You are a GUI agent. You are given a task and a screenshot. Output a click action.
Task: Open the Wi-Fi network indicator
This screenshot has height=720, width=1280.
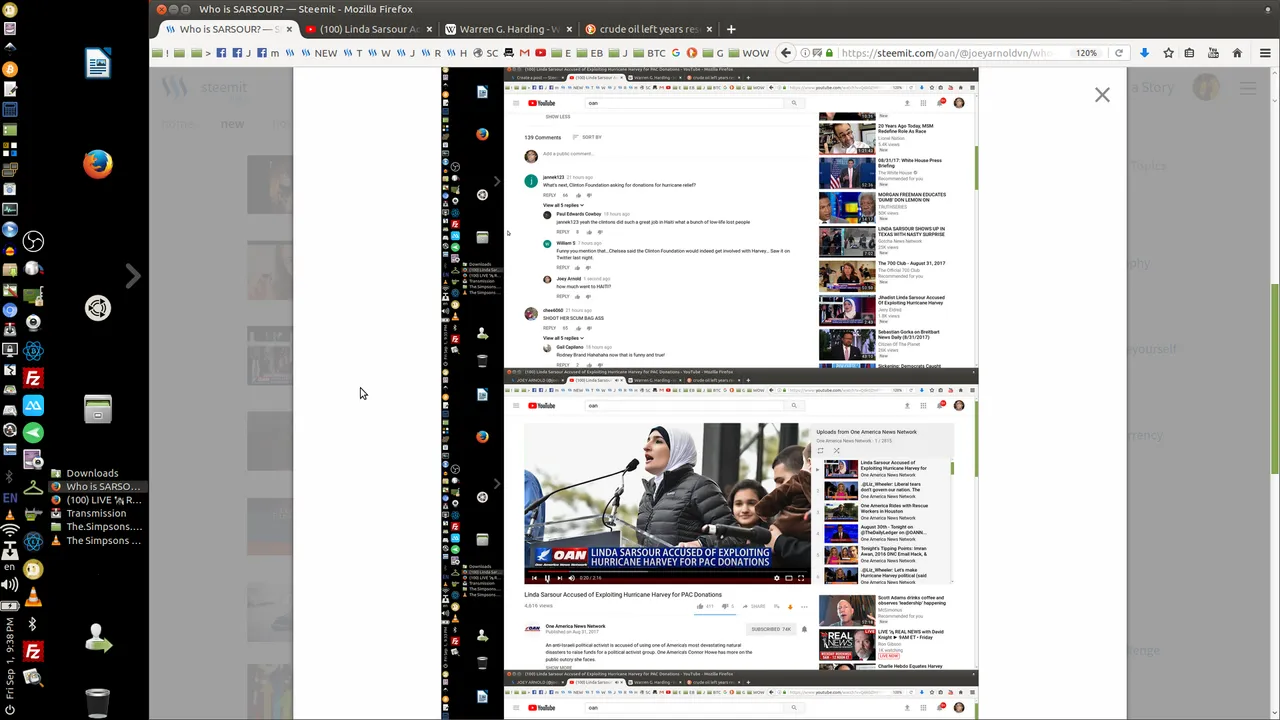10,531
